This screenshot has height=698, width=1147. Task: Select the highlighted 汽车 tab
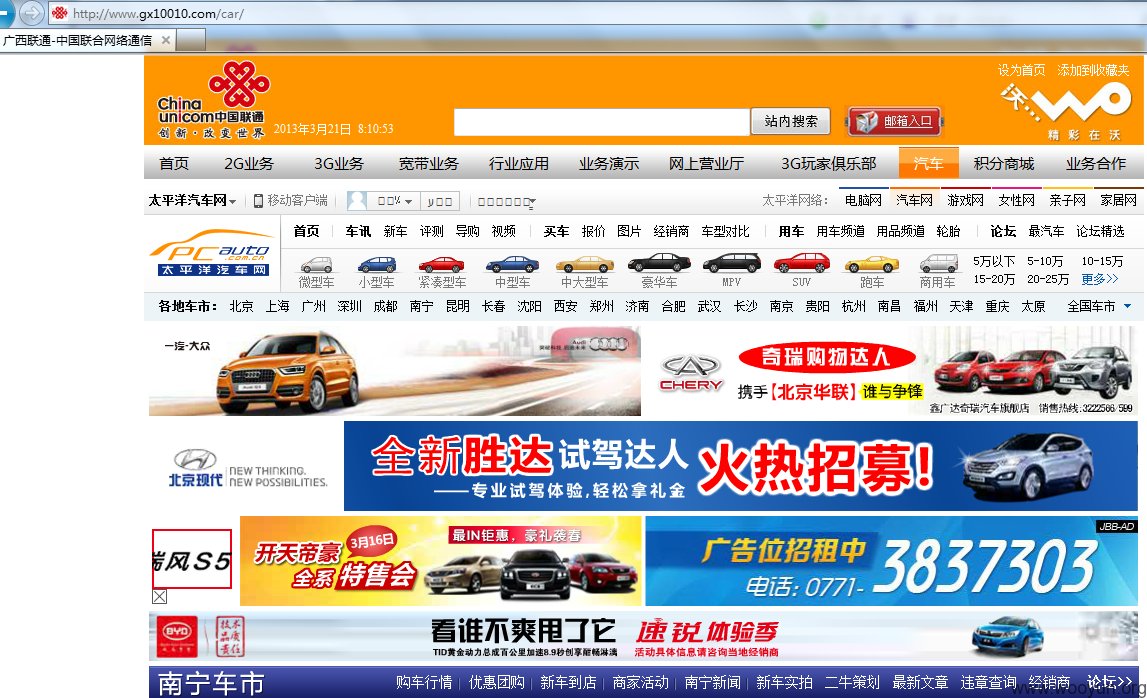[928, 162]
